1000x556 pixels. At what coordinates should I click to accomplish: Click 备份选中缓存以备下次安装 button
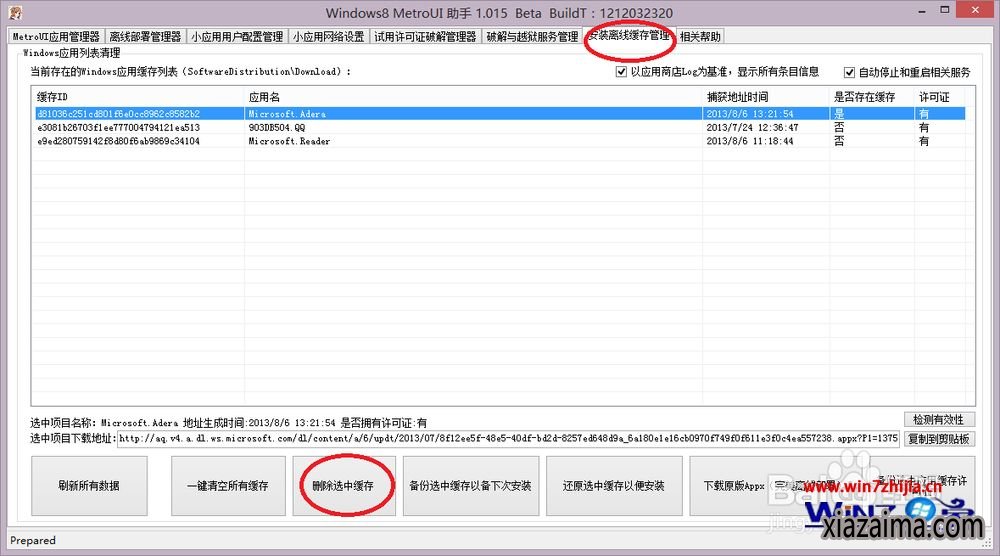(x=471, y=486)
